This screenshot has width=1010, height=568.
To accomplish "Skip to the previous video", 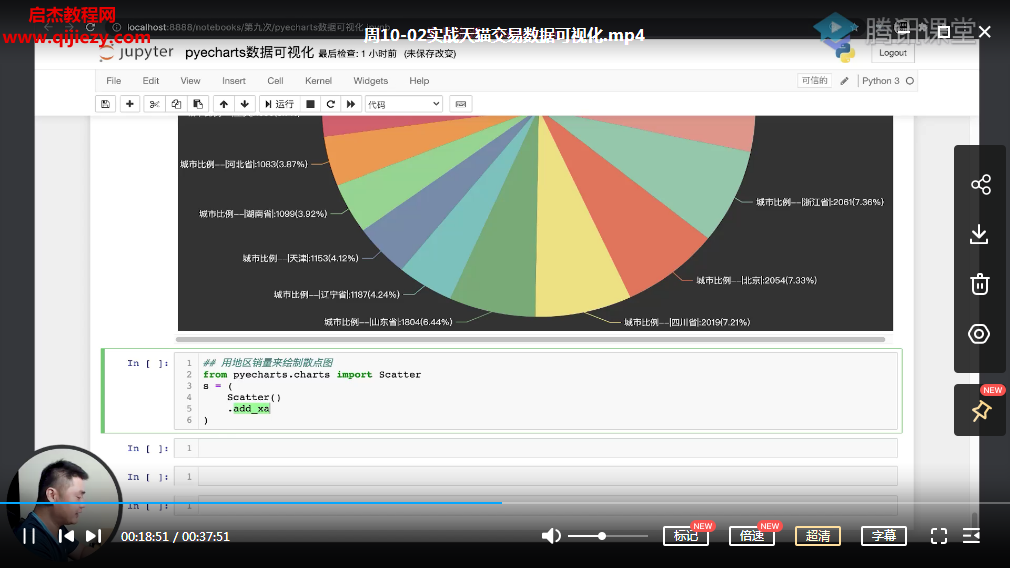I will click(66, 536).
